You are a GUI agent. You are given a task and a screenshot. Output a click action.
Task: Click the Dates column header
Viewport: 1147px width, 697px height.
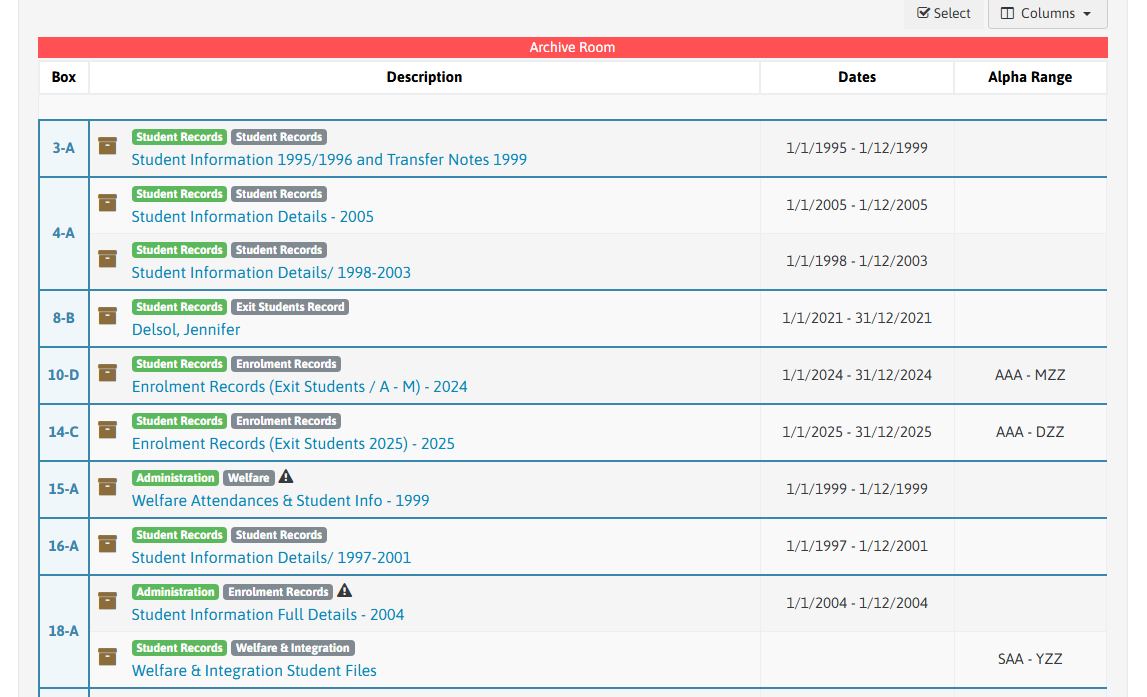coord(857,77)
